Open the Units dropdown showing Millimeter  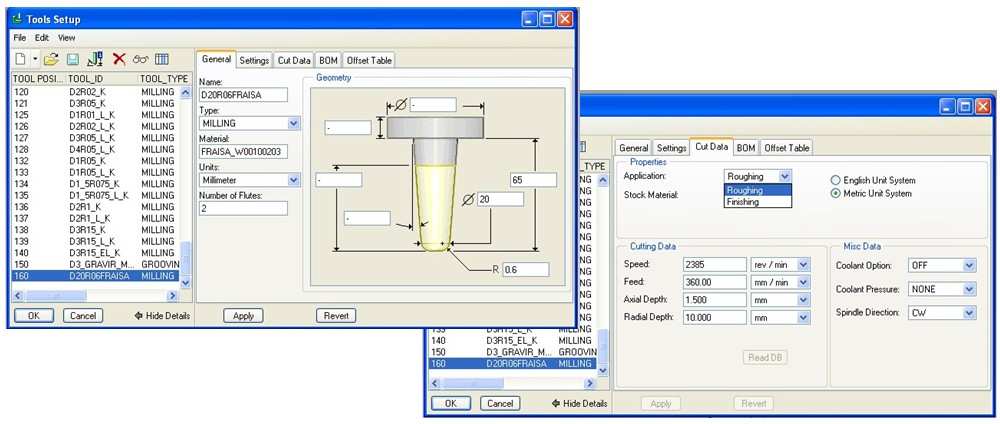tap(293, 180)
